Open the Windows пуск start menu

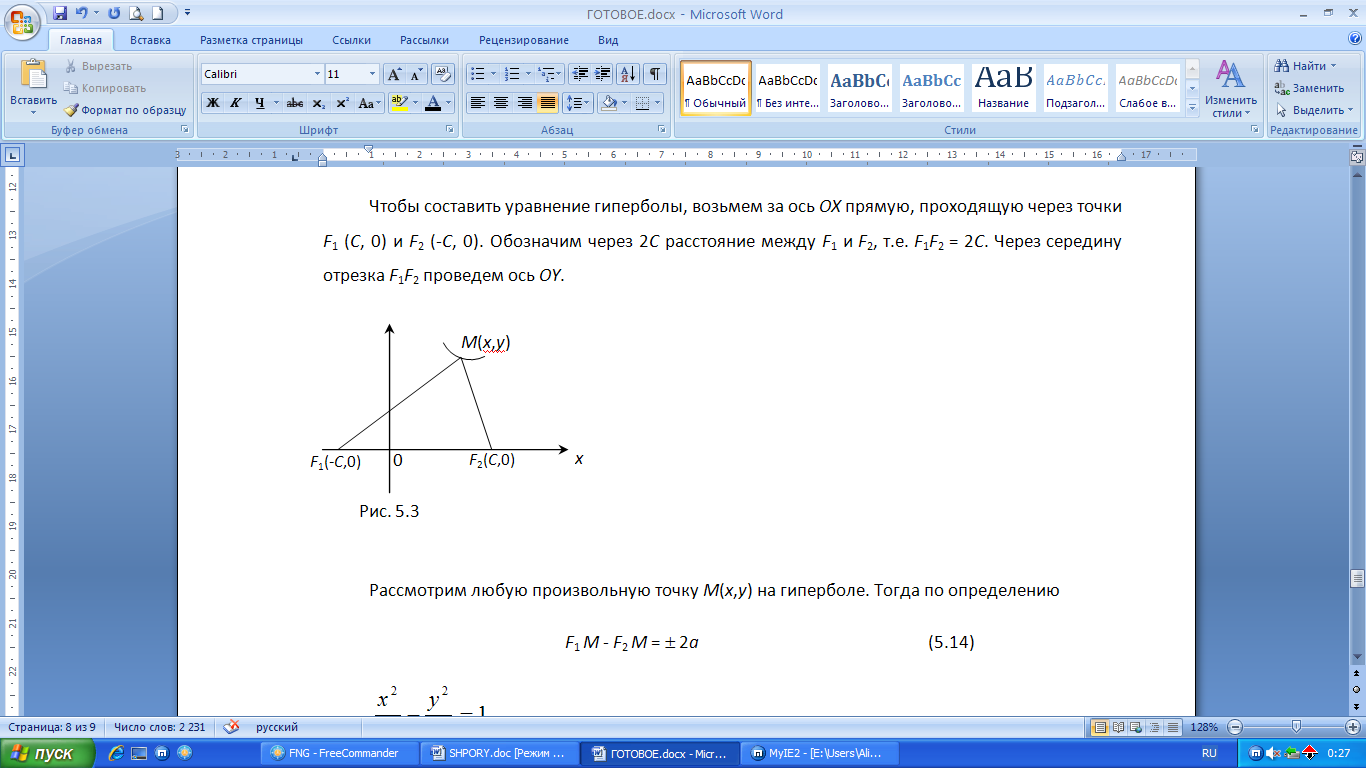coord(49,752)
